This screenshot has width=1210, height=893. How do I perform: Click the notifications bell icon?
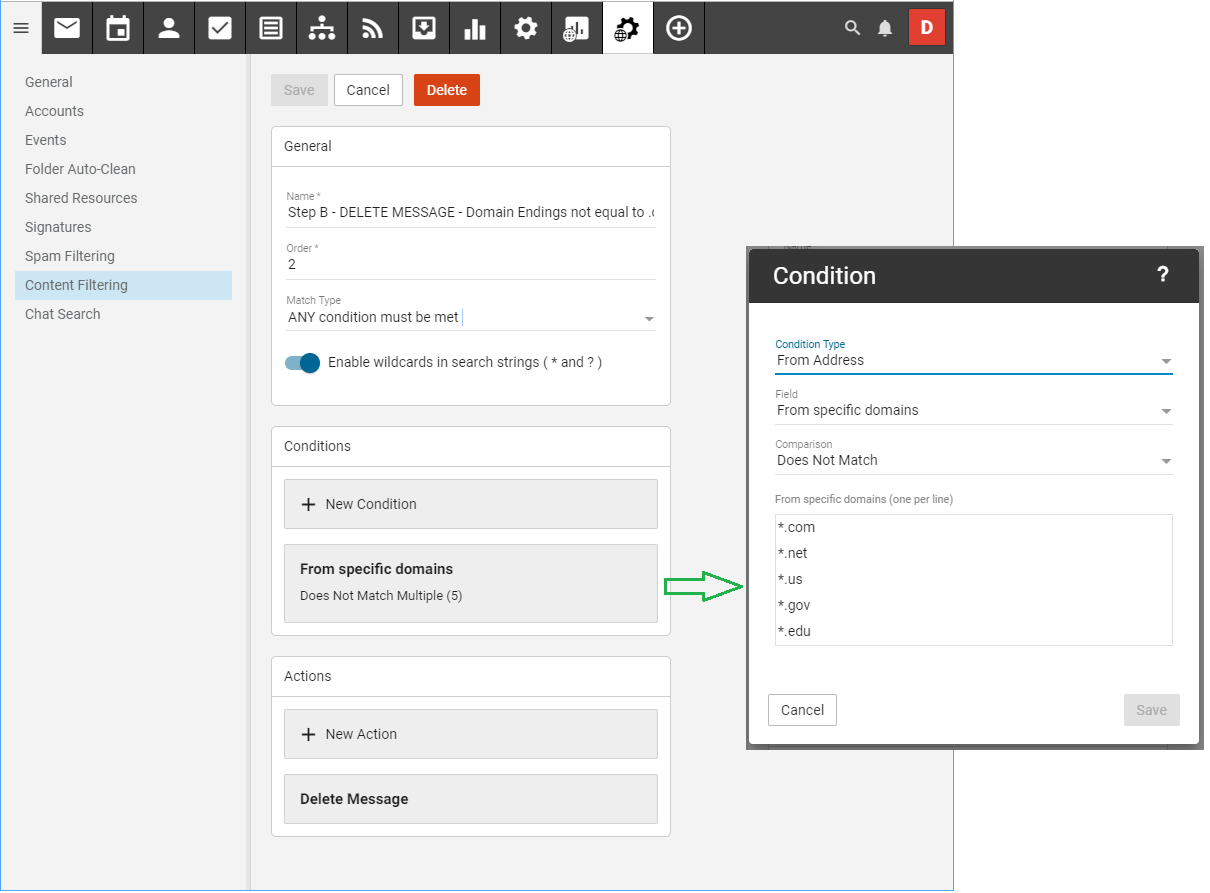pyautogui.click(x=885, y=28)
